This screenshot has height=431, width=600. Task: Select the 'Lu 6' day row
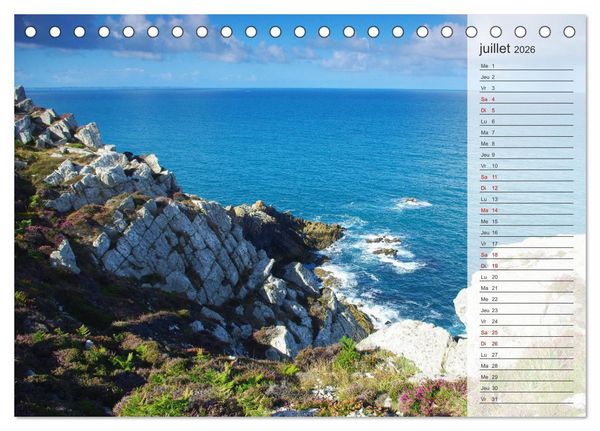coord(527,121)
